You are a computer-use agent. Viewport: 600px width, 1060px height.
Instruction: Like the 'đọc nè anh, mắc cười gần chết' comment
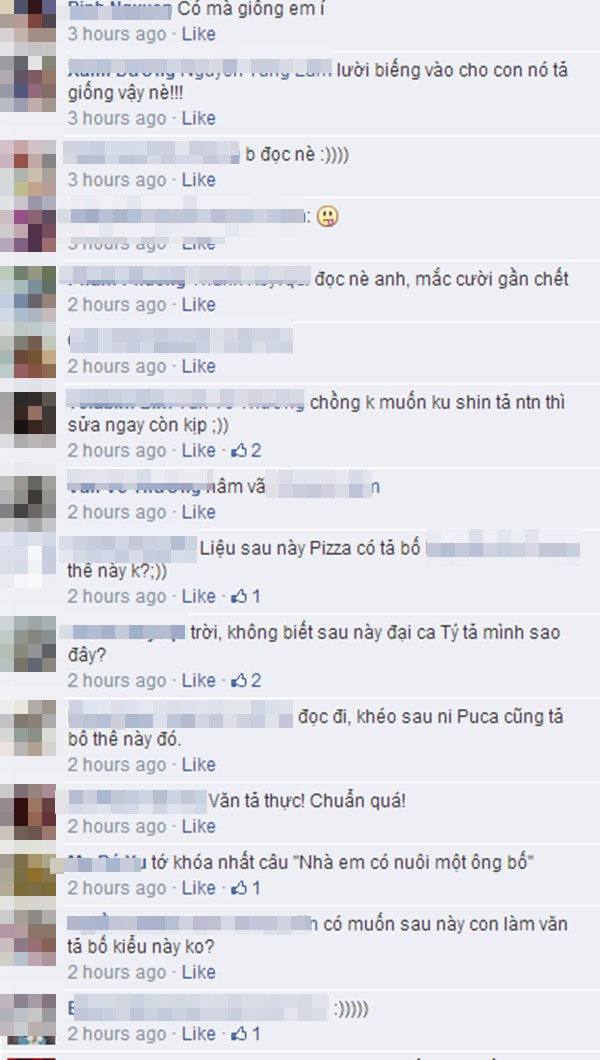tap(199, 305)
